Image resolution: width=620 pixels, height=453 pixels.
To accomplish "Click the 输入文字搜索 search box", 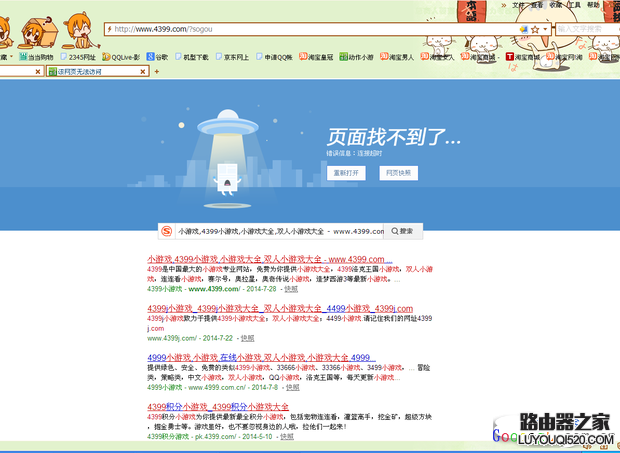I will click(588, 29).
